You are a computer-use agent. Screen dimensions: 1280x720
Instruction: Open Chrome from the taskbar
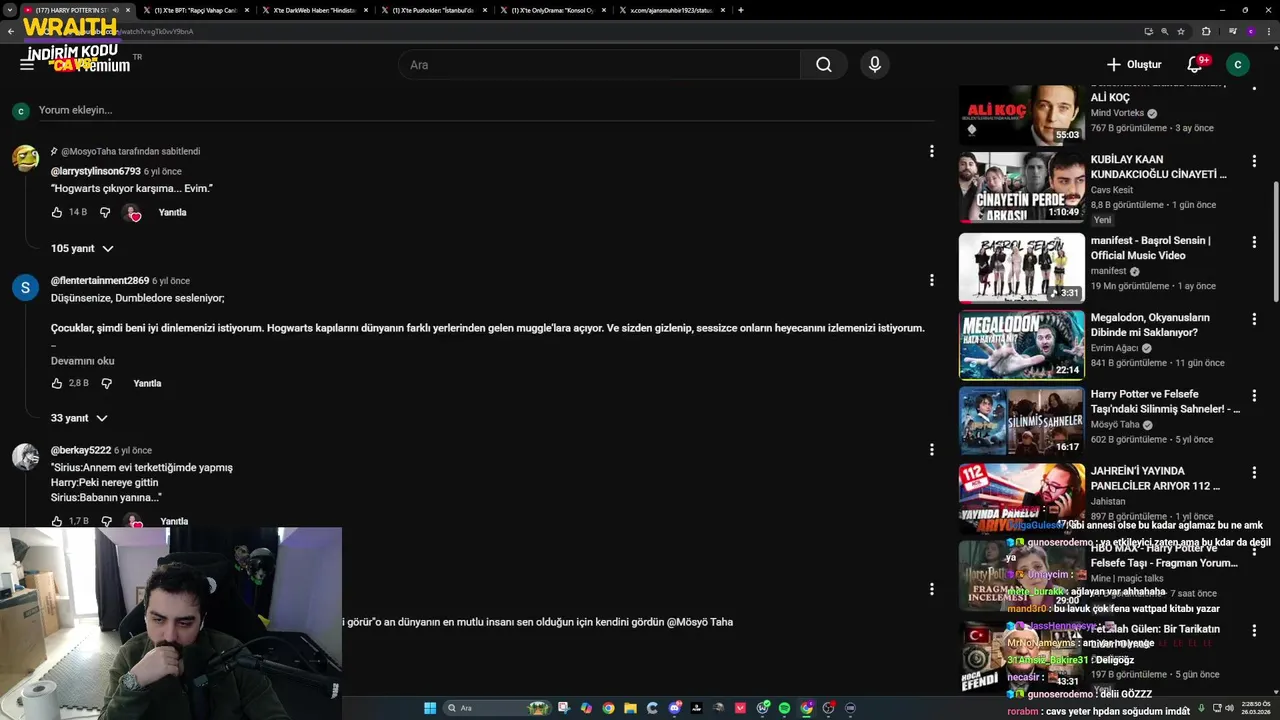pyautogui.click(x=608, y=708)
